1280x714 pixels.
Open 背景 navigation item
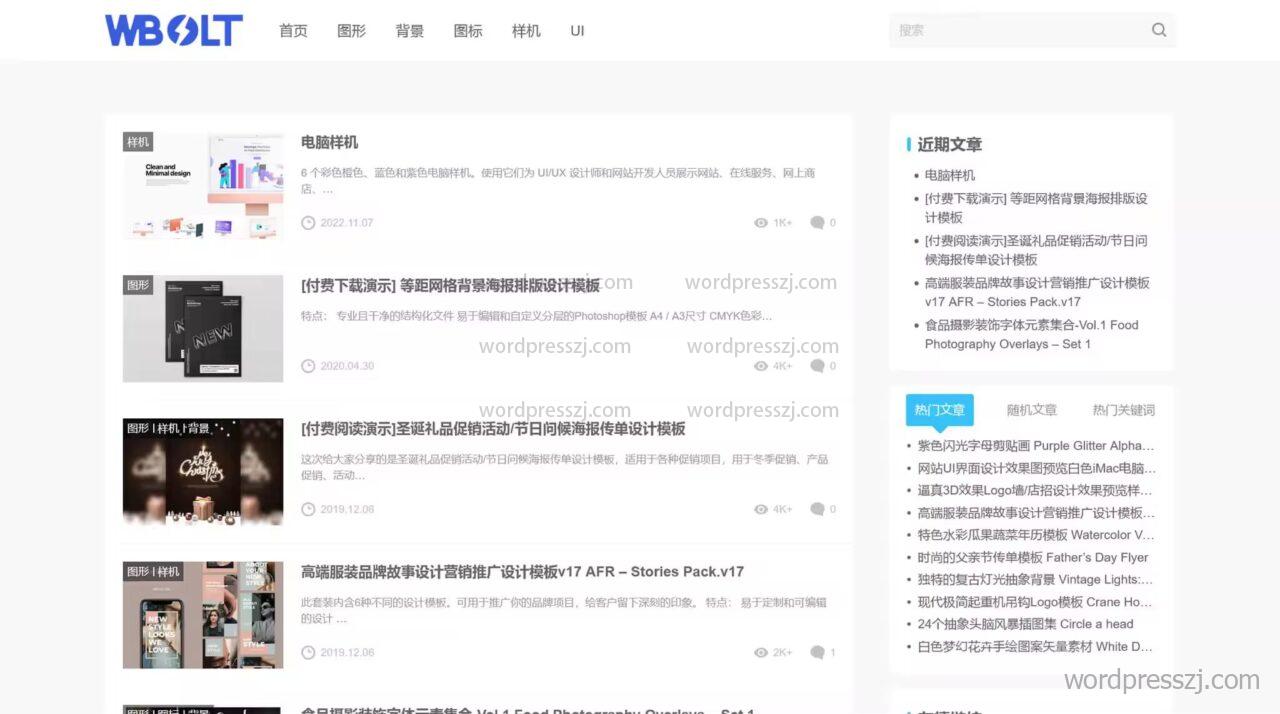click(410, 31)
